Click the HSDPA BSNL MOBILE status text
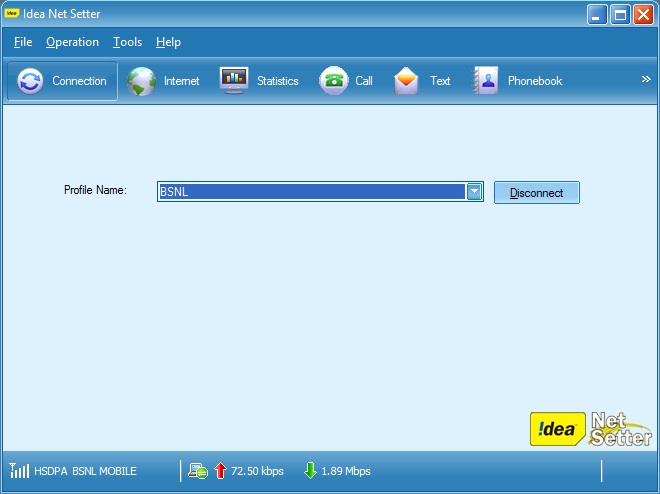This screenshot has height=494, width=660. pos(85,471)
